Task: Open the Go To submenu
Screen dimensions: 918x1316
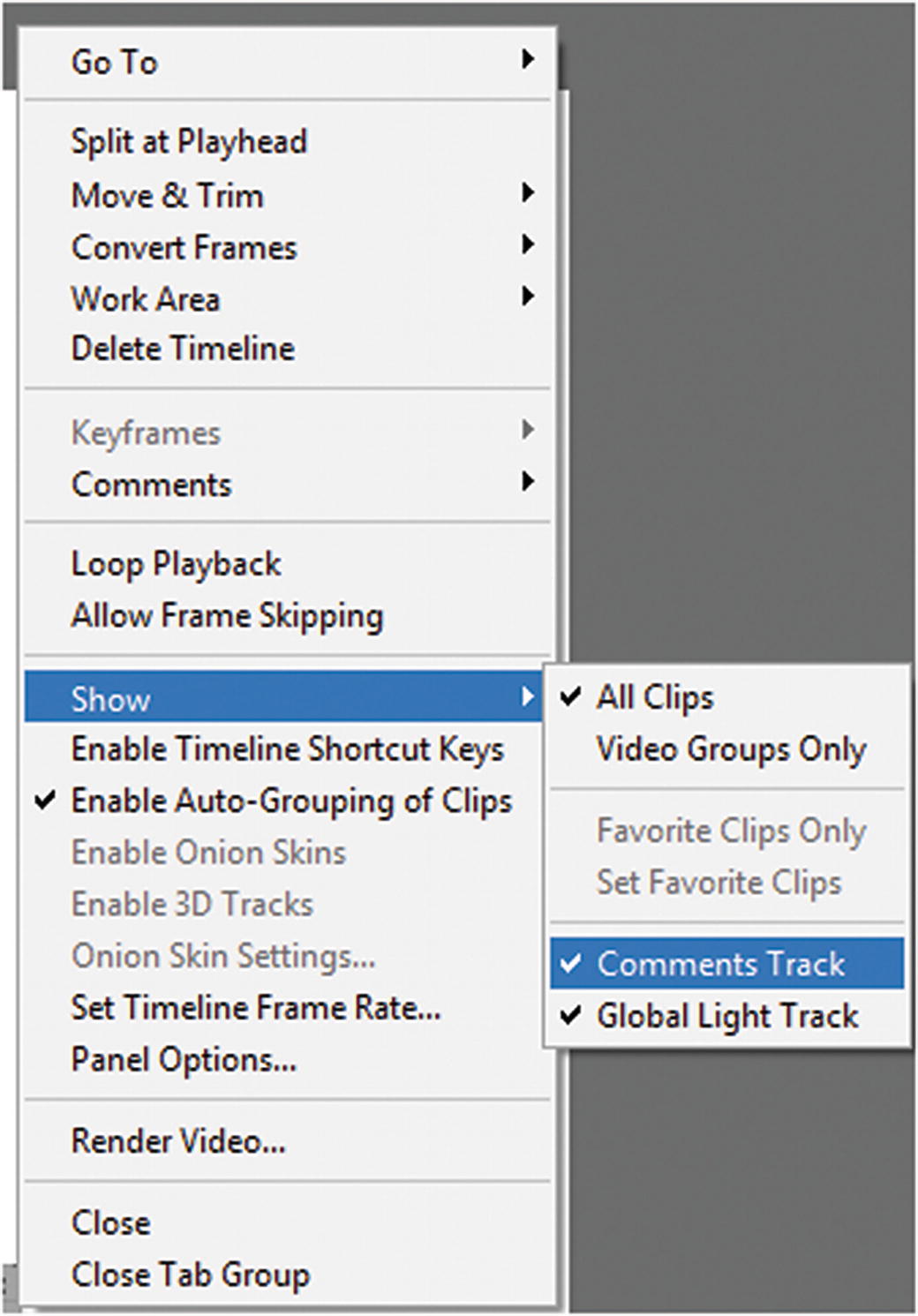Action: point(115,62)
